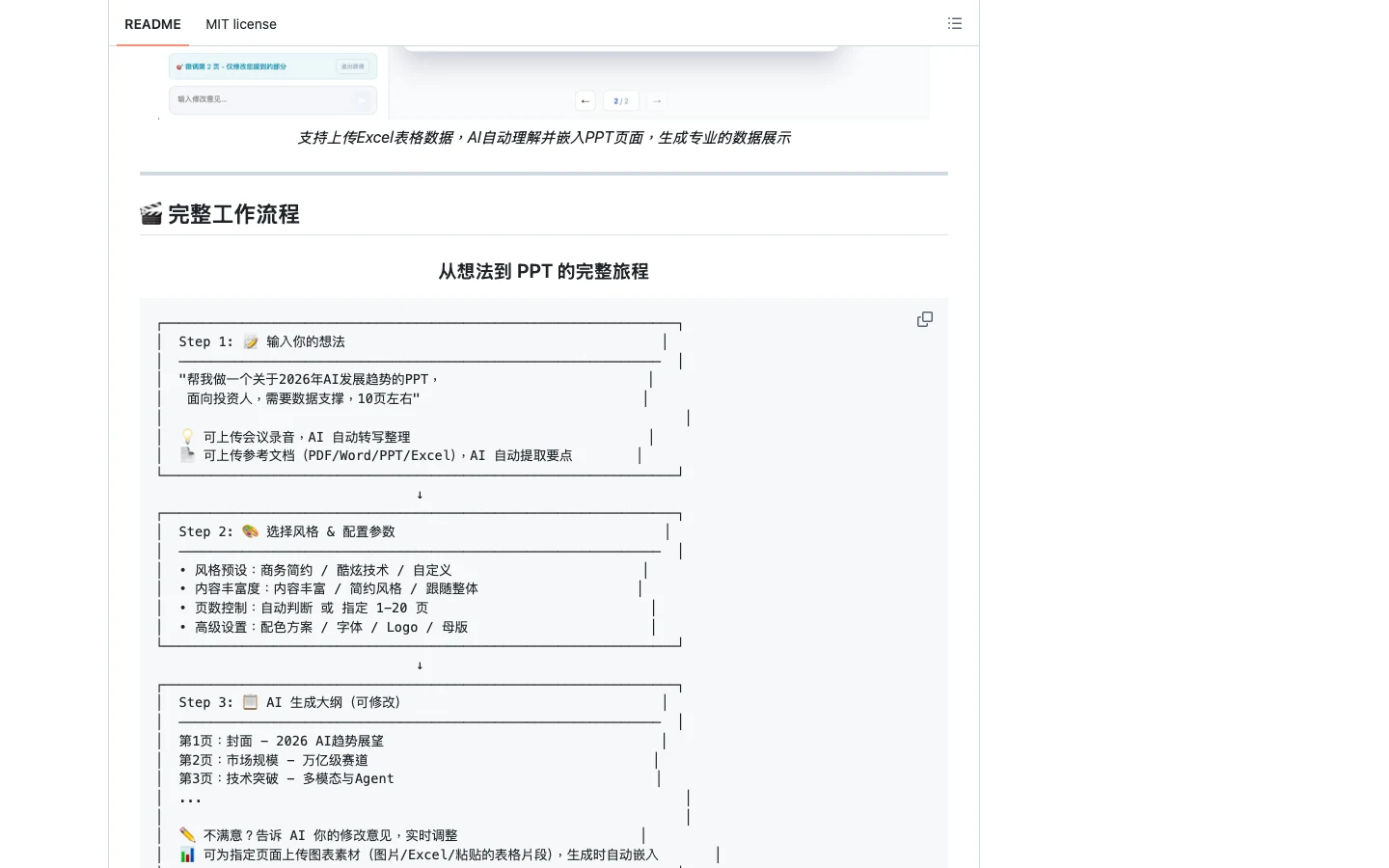Click the blue 微调第 2 页 banner in preview
This screenshot has width=1389, height=868.
click(273, 67)
